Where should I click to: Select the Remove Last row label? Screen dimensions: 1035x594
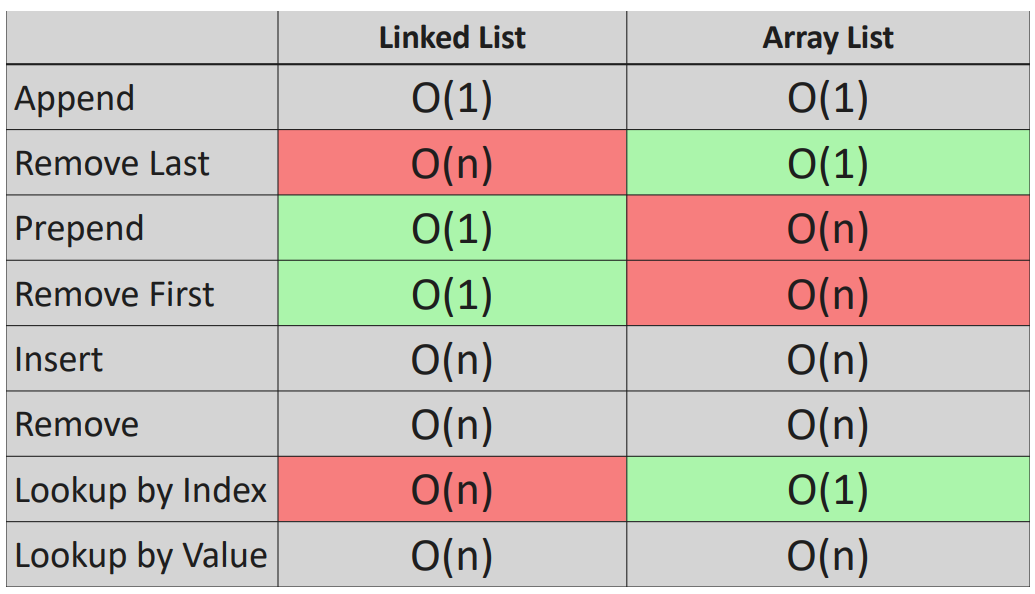click(112, 164)
